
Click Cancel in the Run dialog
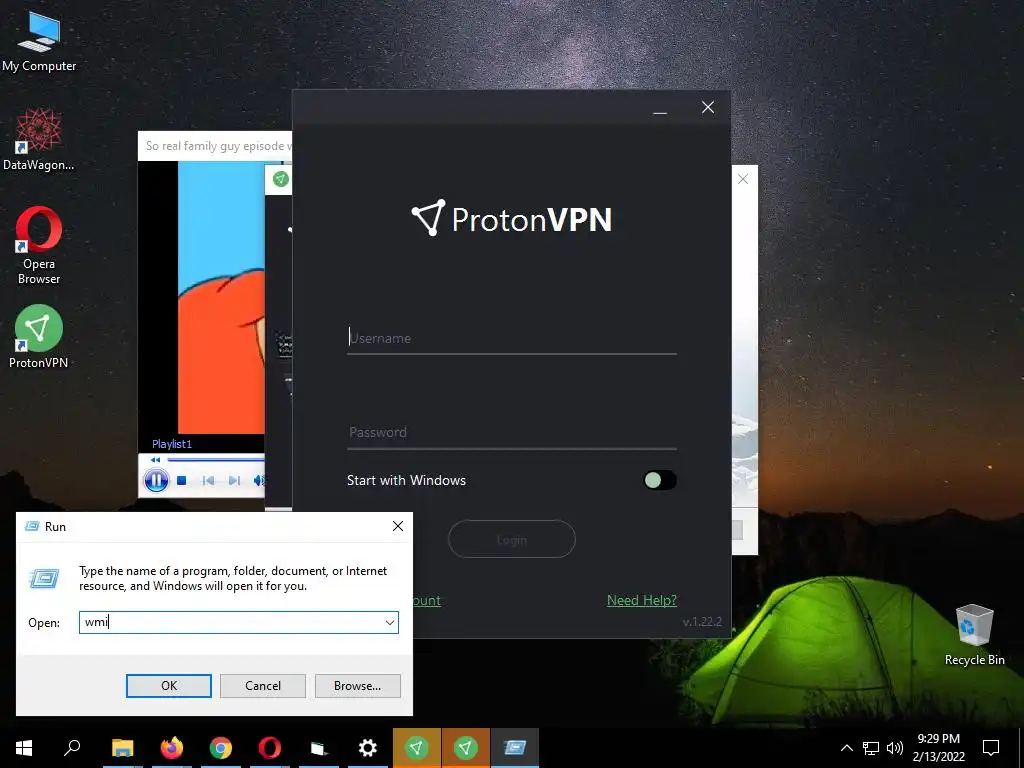pyautogui.click(x=263, y=686)
